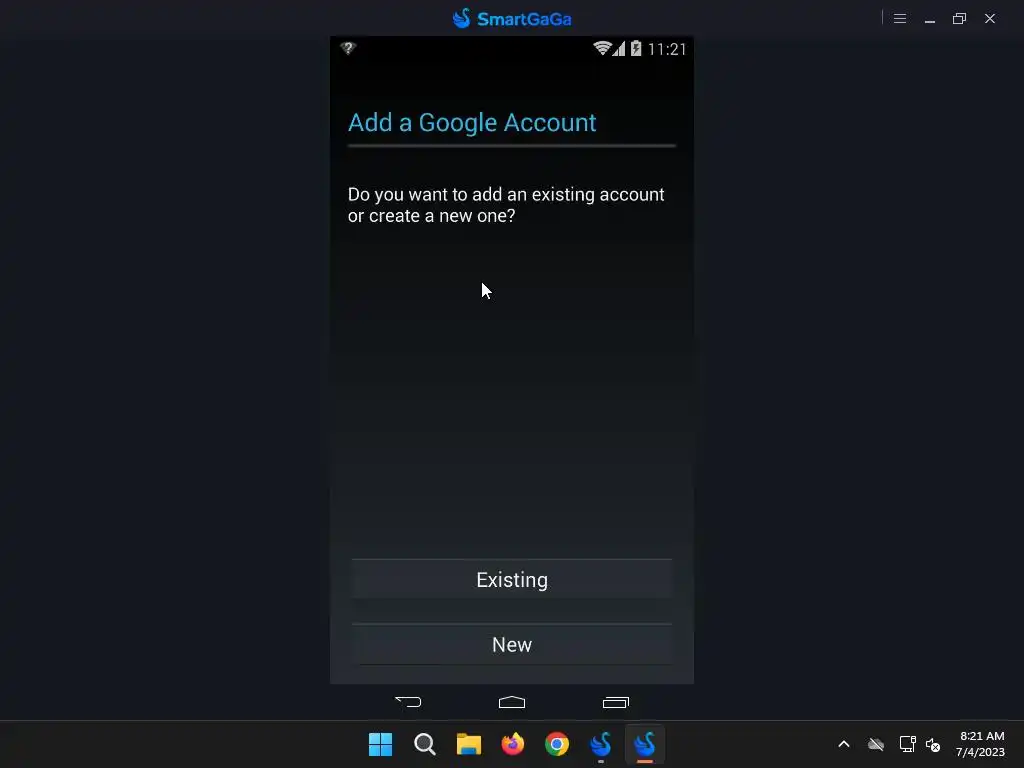Viewport: 1024px width, 768px height.
Task: Close the SmartGaGa window
Action: 989,18
